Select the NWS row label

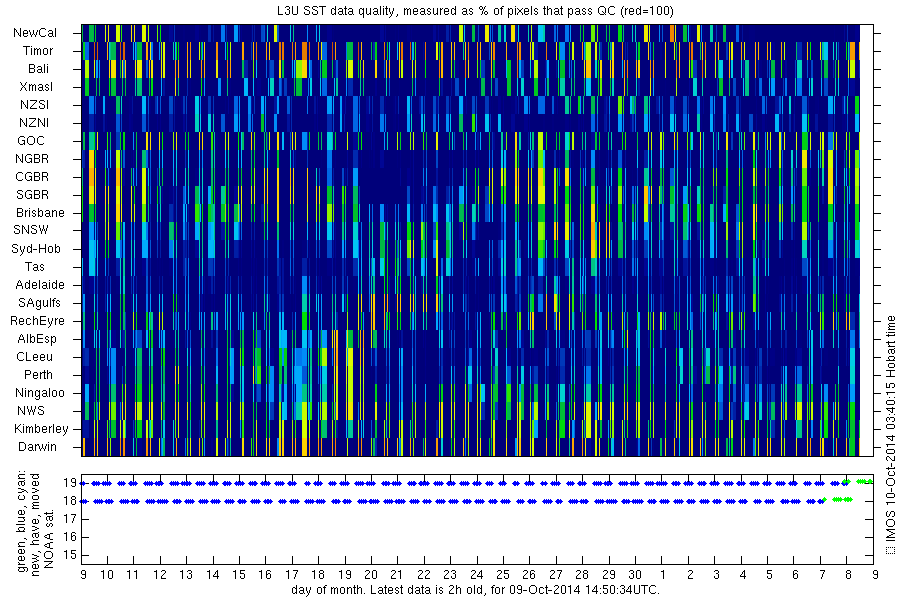(31, 411)
